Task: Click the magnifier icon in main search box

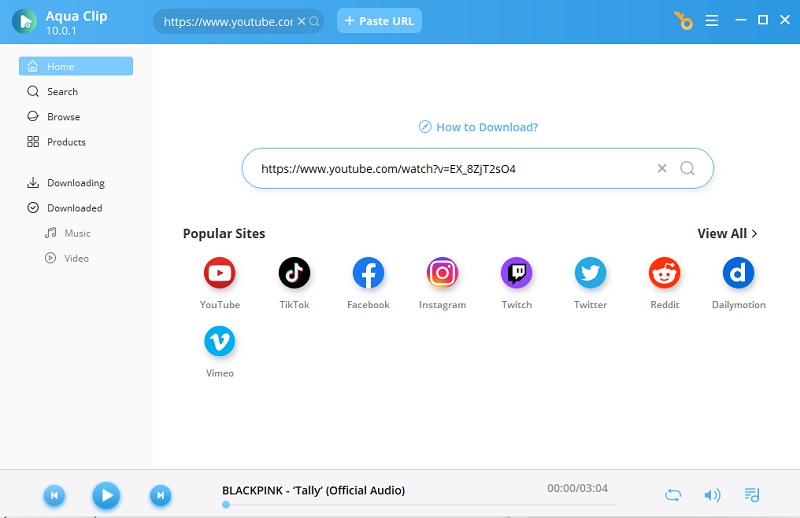Action: click(687, 168)
